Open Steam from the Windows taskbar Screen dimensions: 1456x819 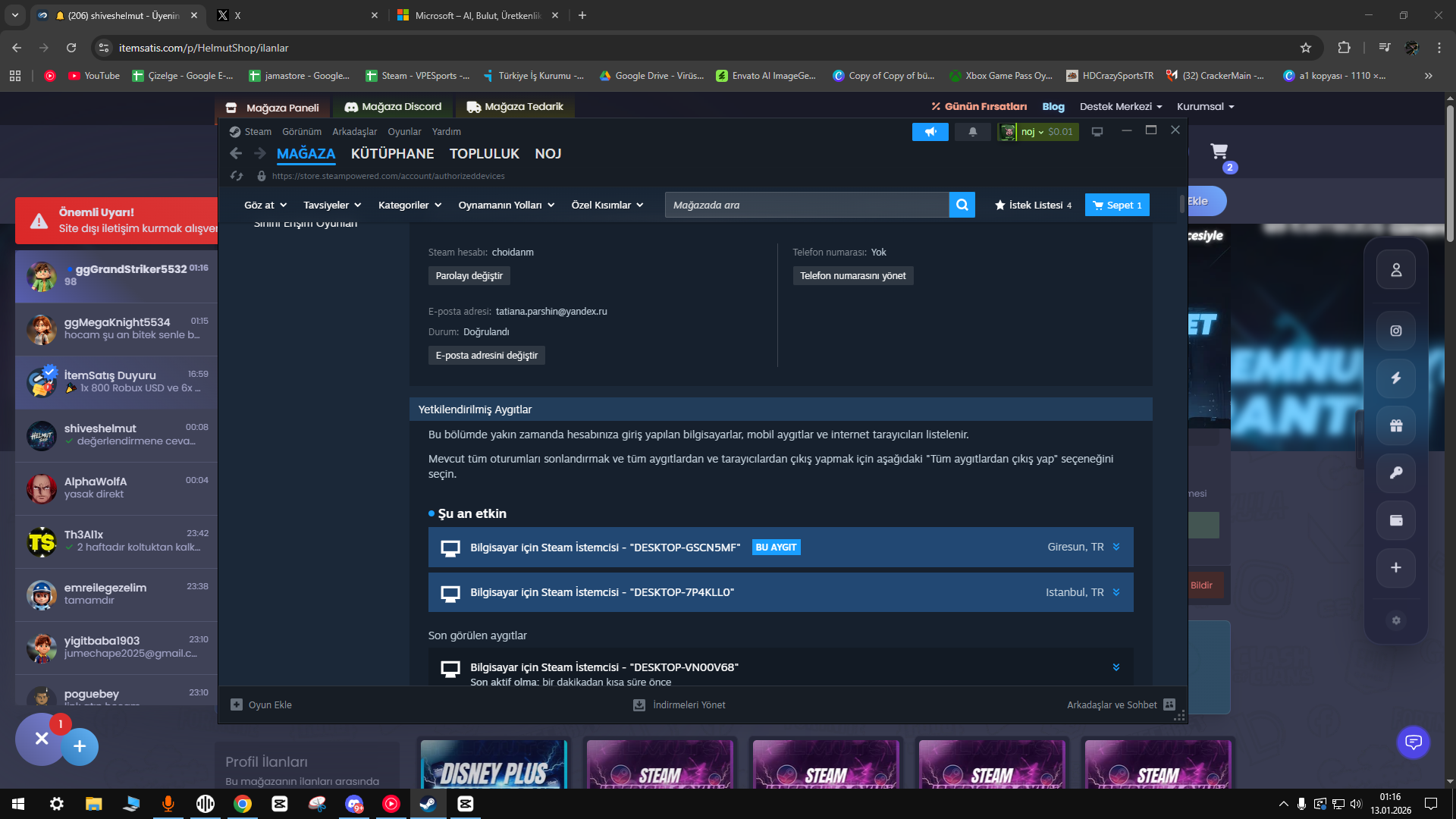(428, 804)
